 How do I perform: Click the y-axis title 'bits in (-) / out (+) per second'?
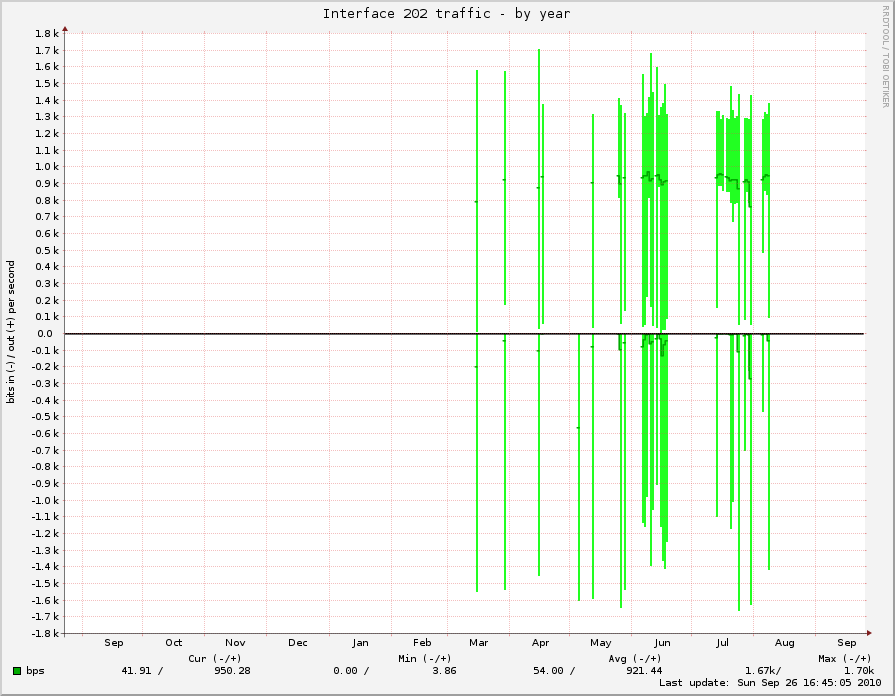point(11,332)
